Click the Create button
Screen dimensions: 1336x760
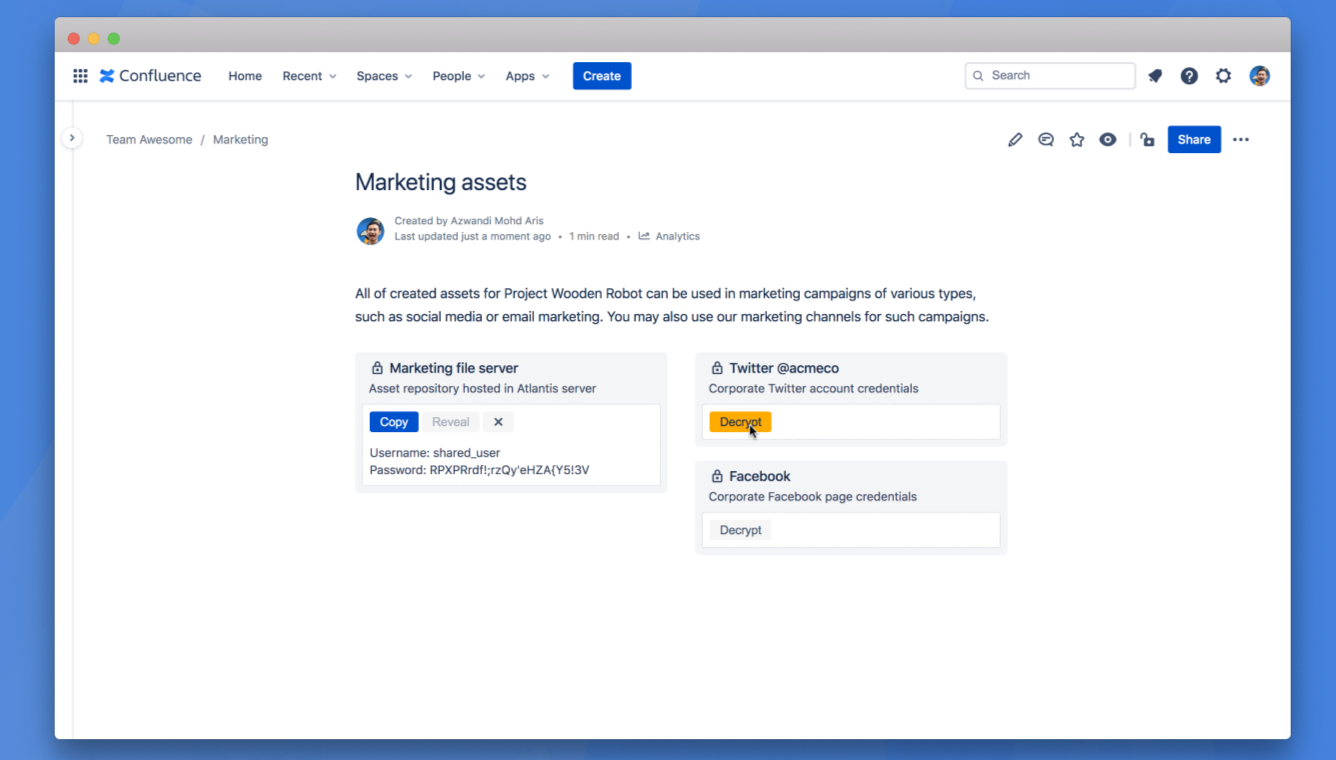(x=602, y=76)
